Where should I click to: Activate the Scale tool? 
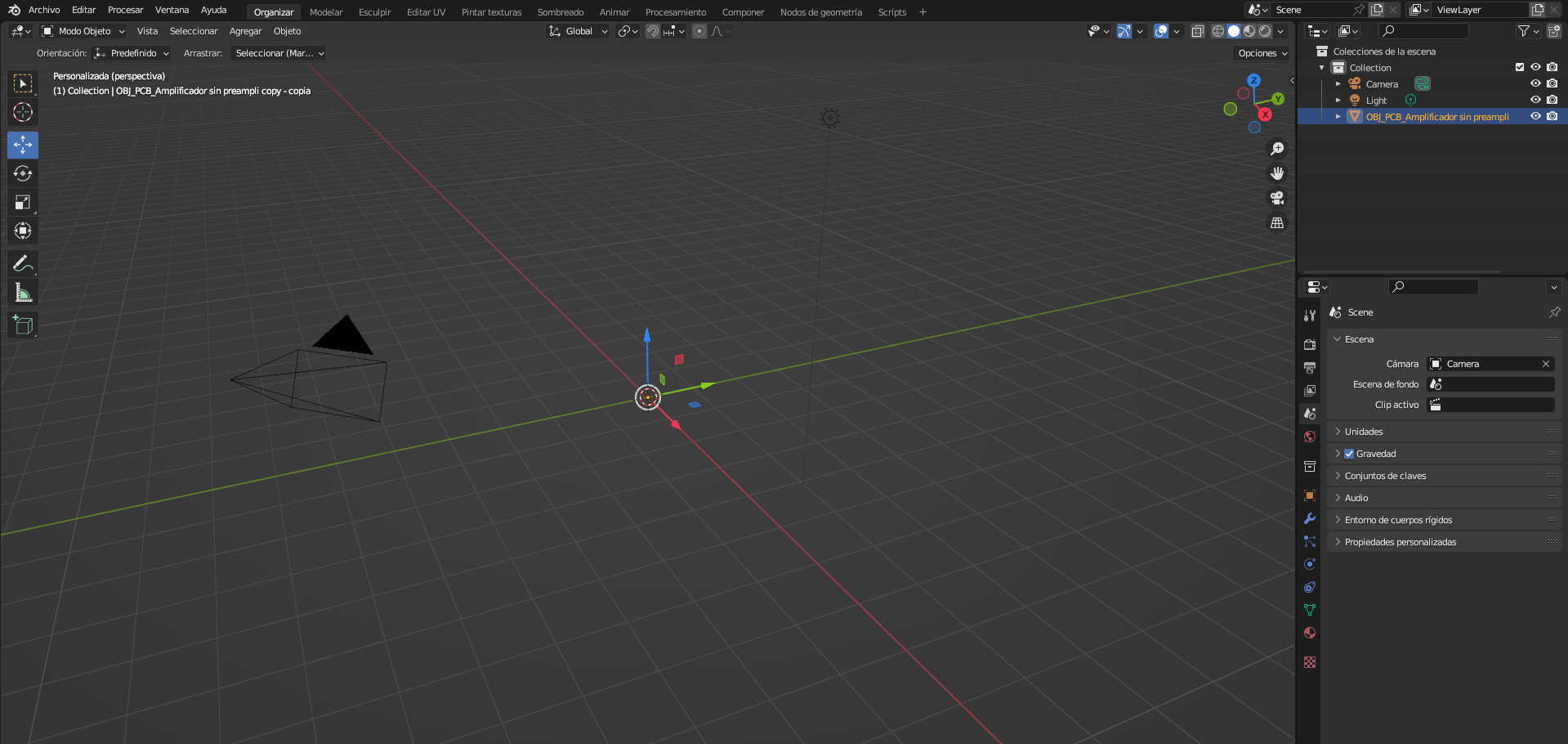(23, 202)
